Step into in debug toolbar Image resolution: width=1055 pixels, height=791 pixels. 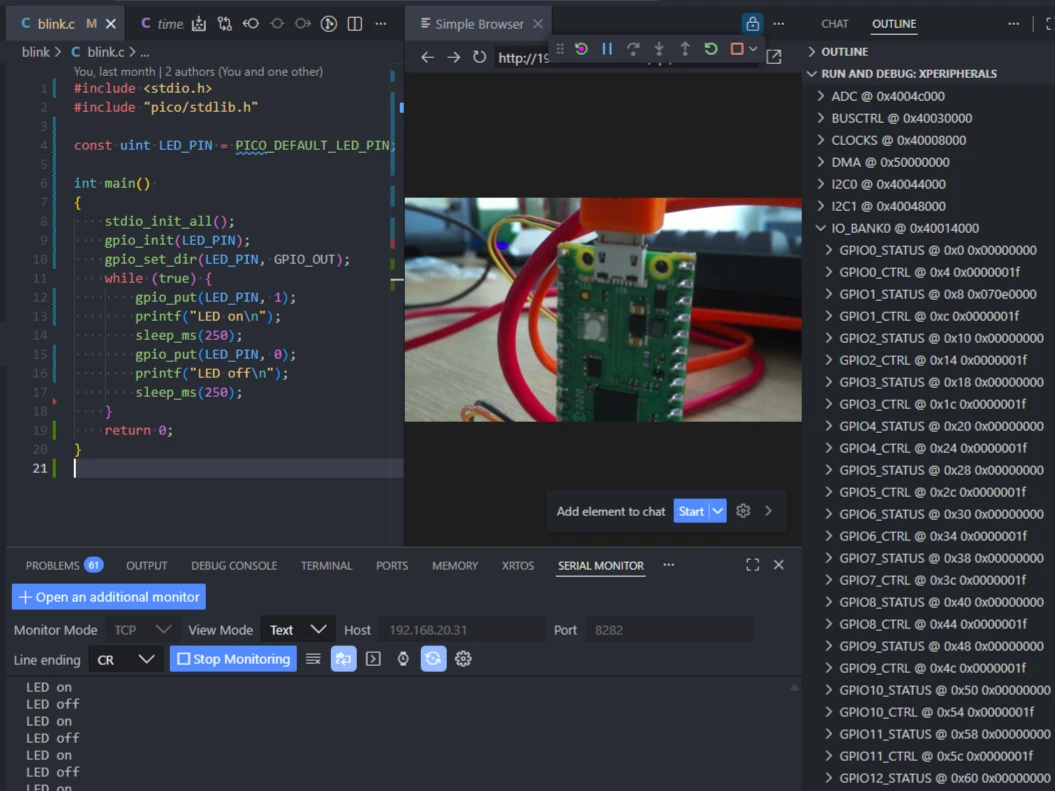(659, 49)
